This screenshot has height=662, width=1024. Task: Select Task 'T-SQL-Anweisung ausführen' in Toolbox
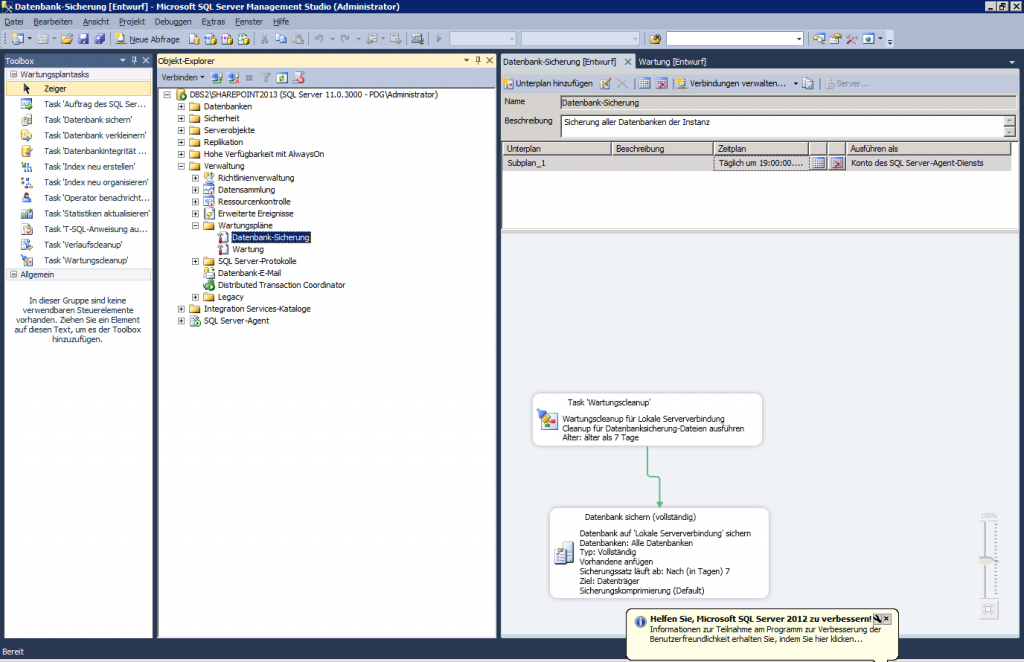[78, 229]
